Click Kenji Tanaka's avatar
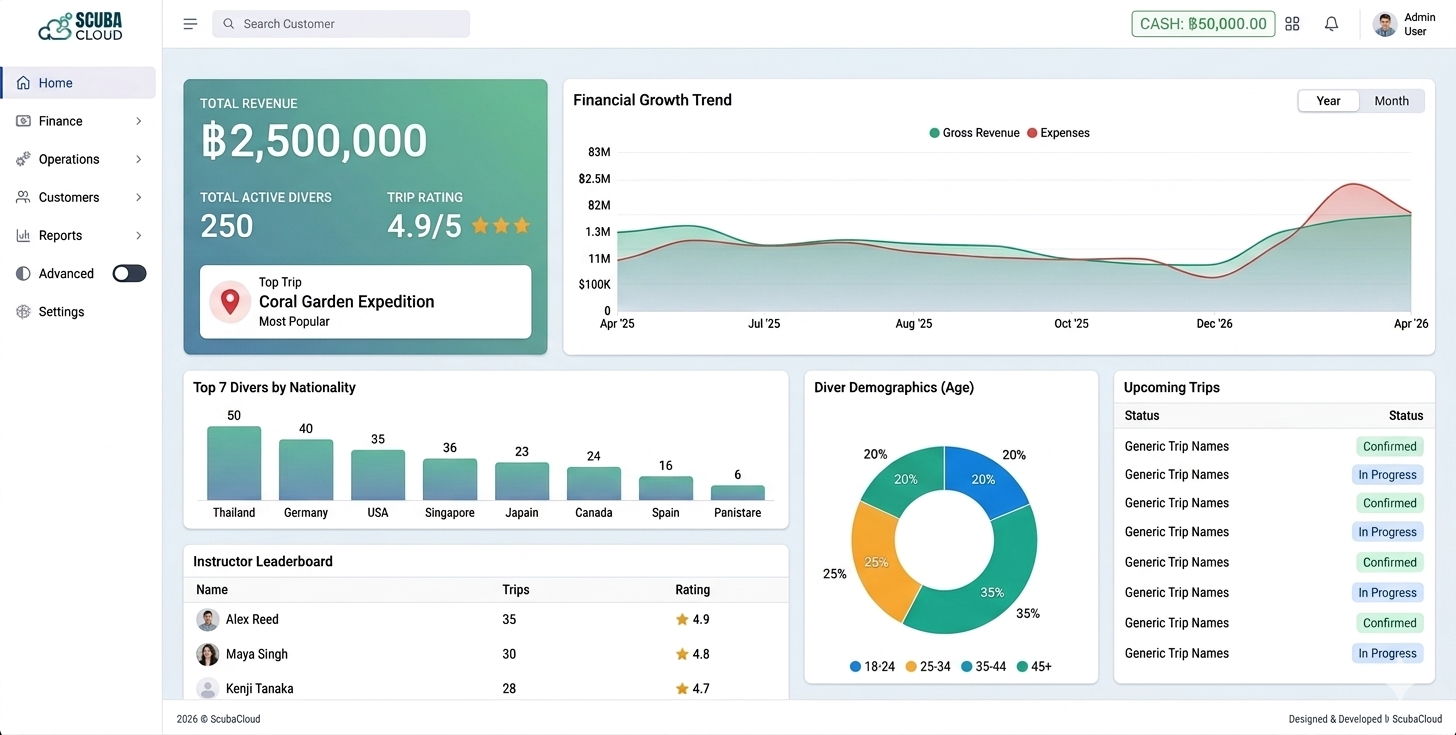1456x735 pixels. [208, 688]
